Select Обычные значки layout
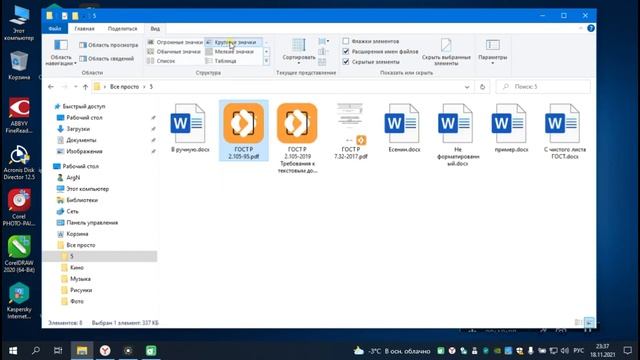The image size is (640, 360). point(174,51)
